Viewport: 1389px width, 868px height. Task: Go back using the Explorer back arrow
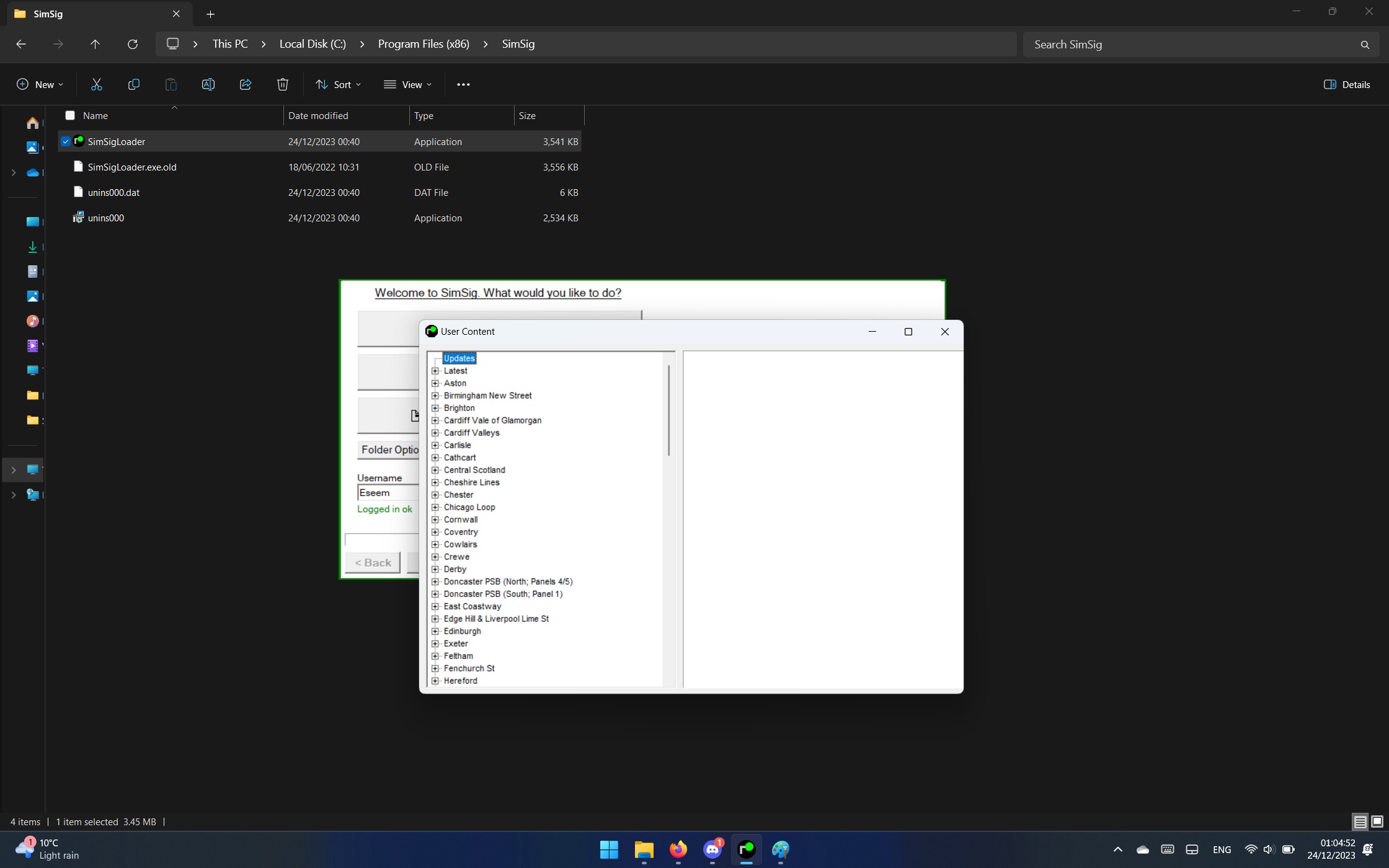pos(21,44)
